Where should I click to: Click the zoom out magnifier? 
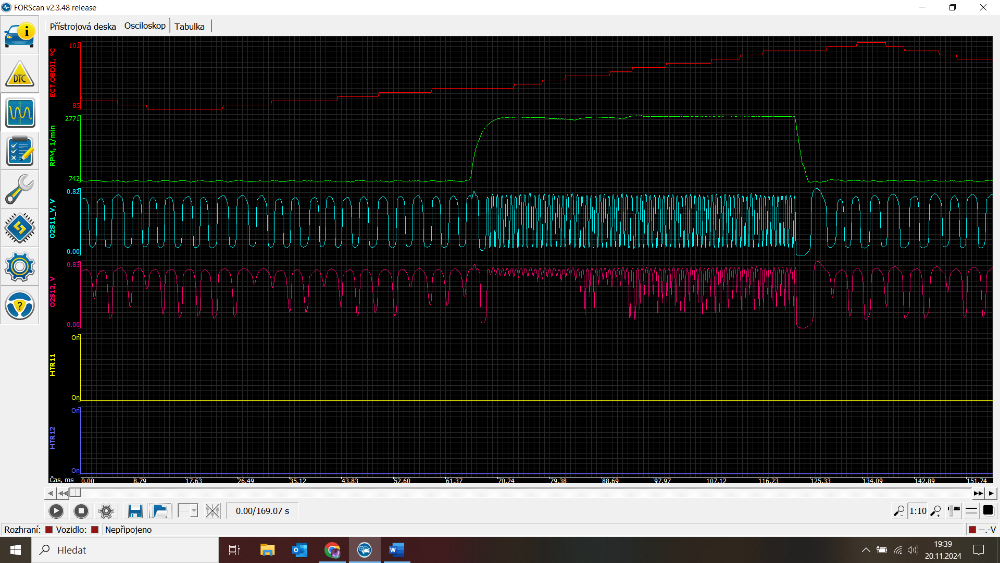[x=897, y=511]
